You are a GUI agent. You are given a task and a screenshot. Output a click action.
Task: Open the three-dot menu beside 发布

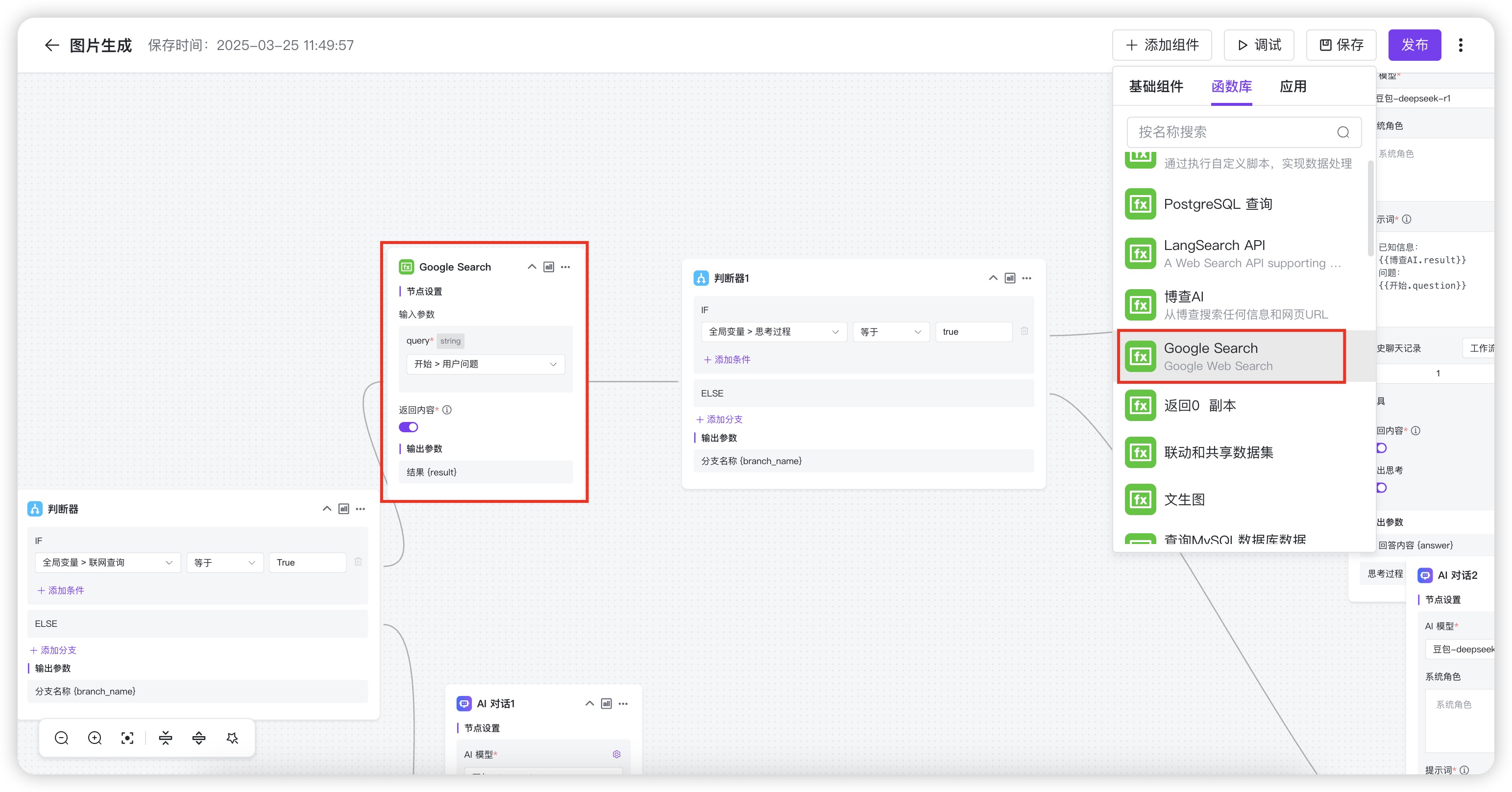coord(1461,45)
